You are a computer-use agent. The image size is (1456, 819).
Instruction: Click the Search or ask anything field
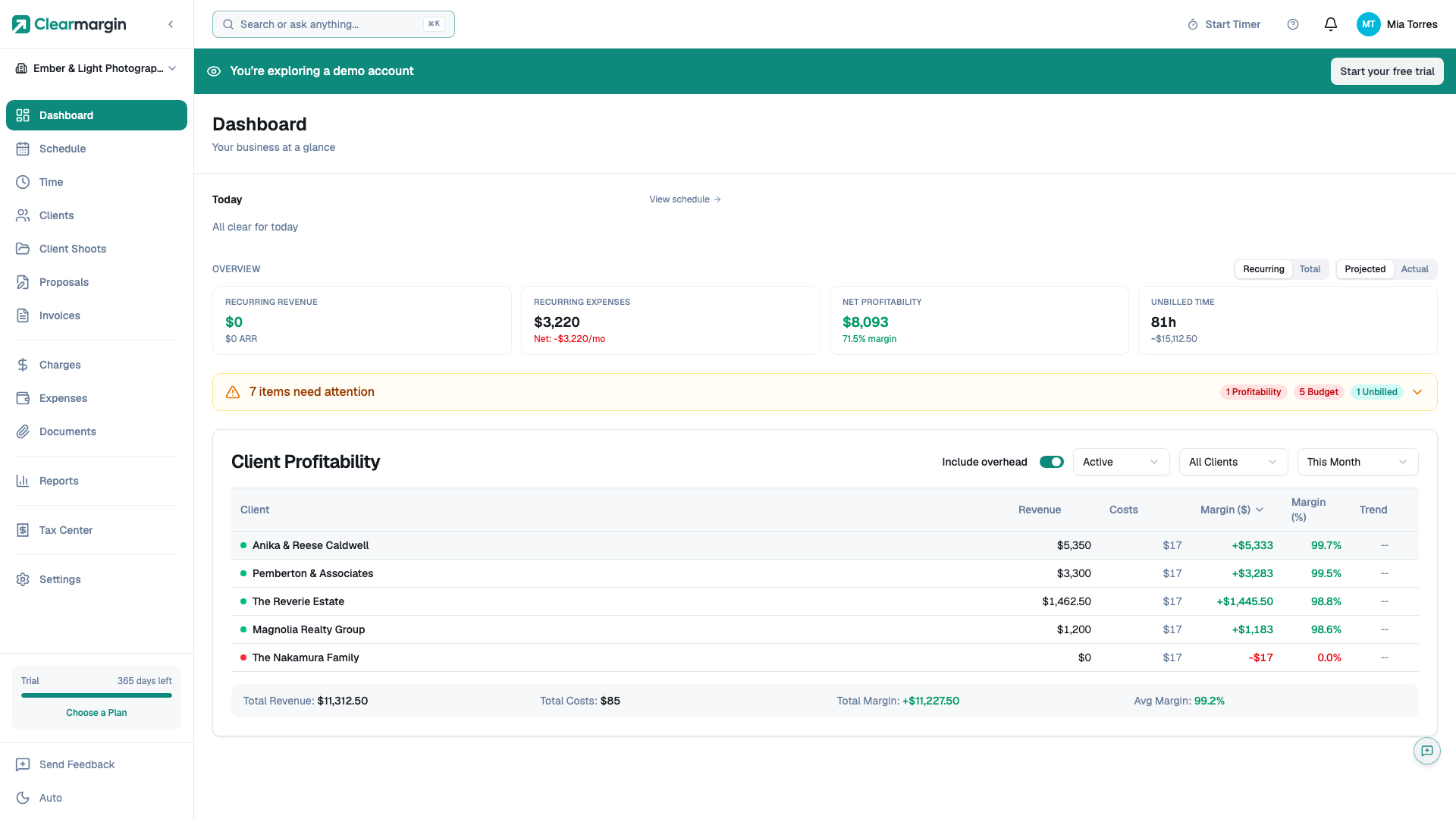click(x=332, y=24)
